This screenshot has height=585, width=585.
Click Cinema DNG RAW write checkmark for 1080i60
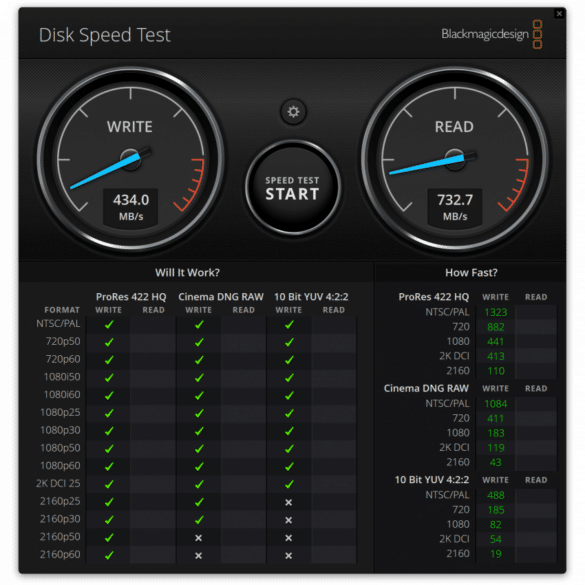[199, 395]
